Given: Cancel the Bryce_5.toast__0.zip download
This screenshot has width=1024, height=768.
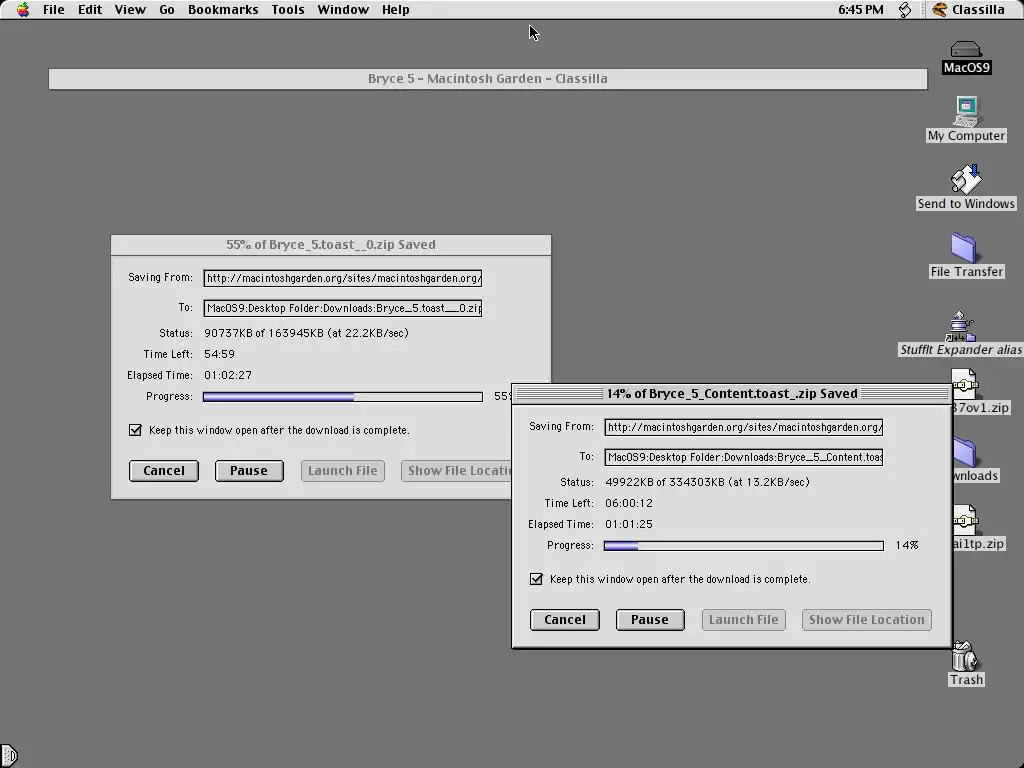Looking at the screenshot, I should (x=164, y=471).
